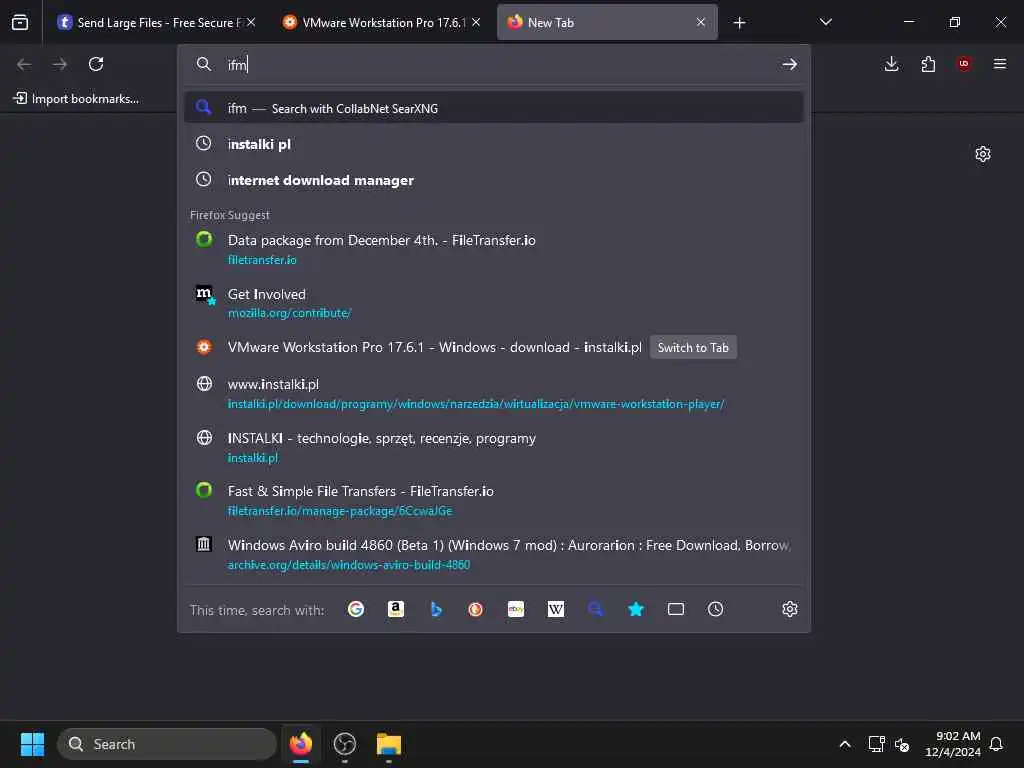Choose internet download manager suggestion

pyautogui.click(x=494, y=180)
